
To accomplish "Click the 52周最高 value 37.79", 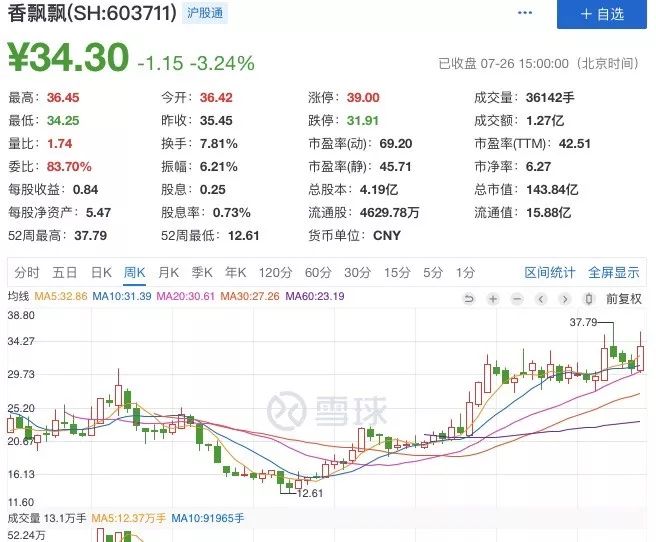I will coord(91,236).
